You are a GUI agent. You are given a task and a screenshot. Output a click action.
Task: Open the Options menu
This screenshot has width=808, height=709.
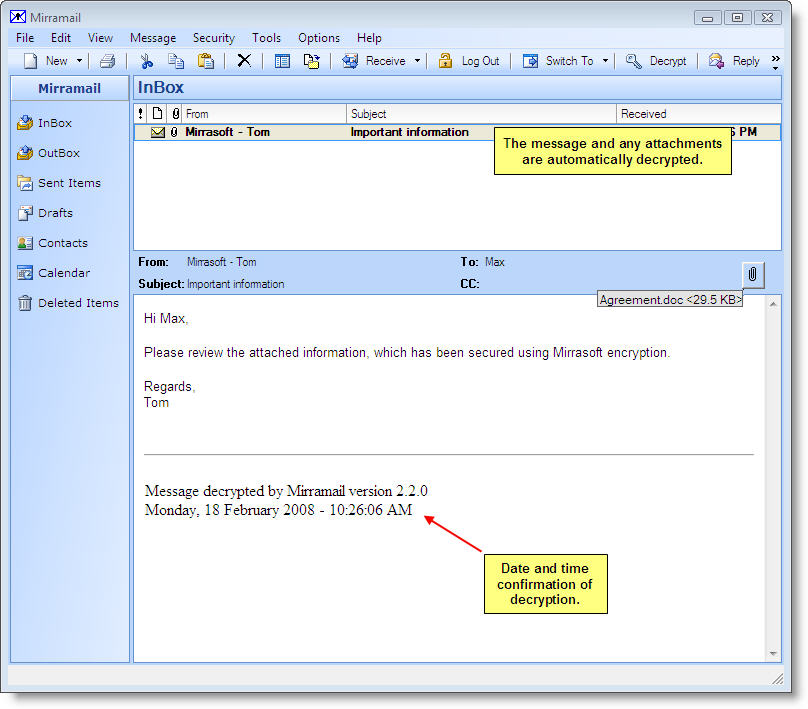[x=319, y=38]
